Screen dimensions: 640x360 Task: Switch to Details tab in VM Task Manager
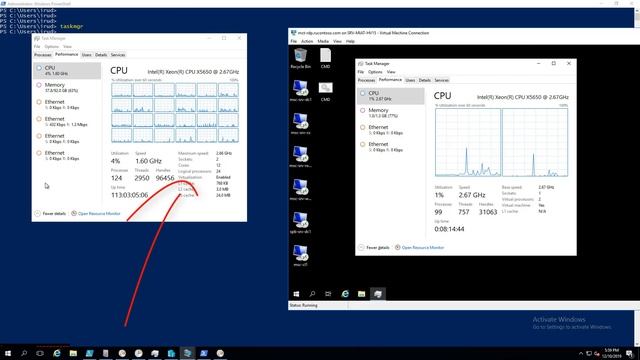(x=424, y=80)
